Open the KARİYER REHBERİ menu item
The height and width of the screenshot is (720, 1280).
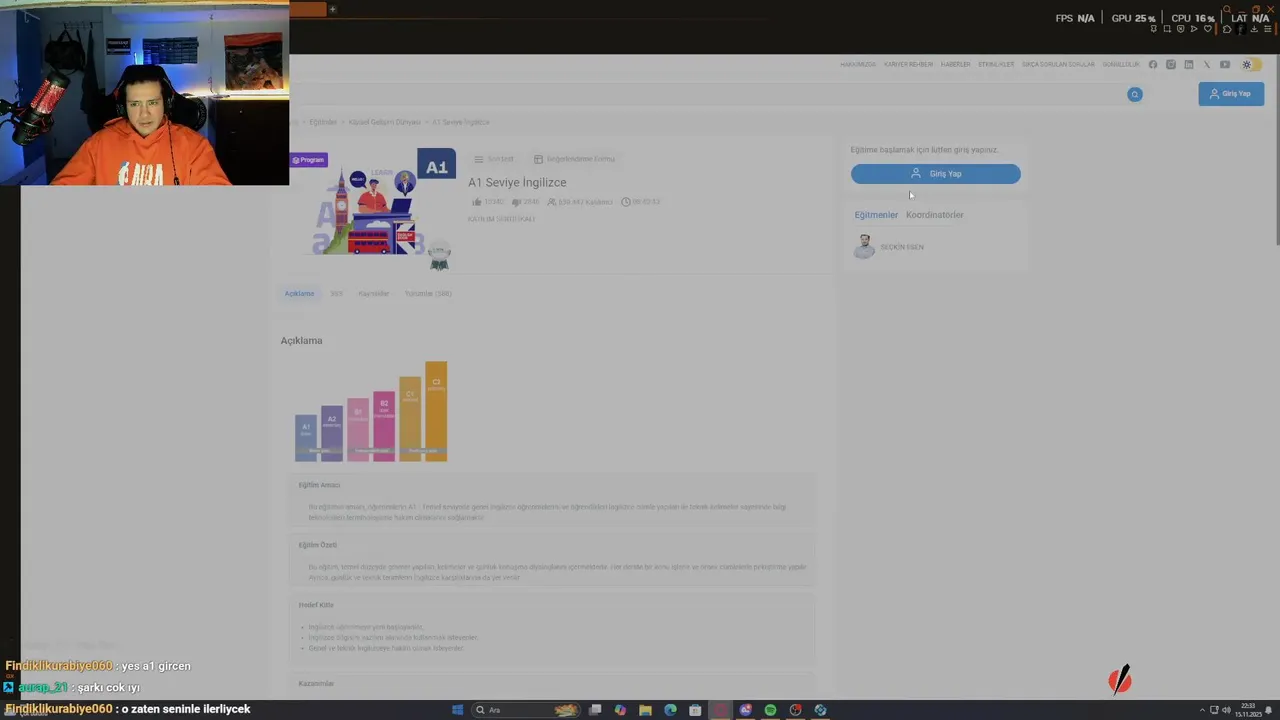point(908,64)
